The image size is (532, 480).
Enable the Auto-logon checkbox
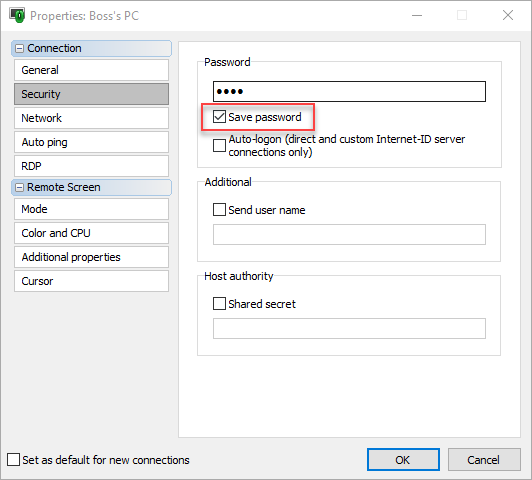click(x=219, y=146)
